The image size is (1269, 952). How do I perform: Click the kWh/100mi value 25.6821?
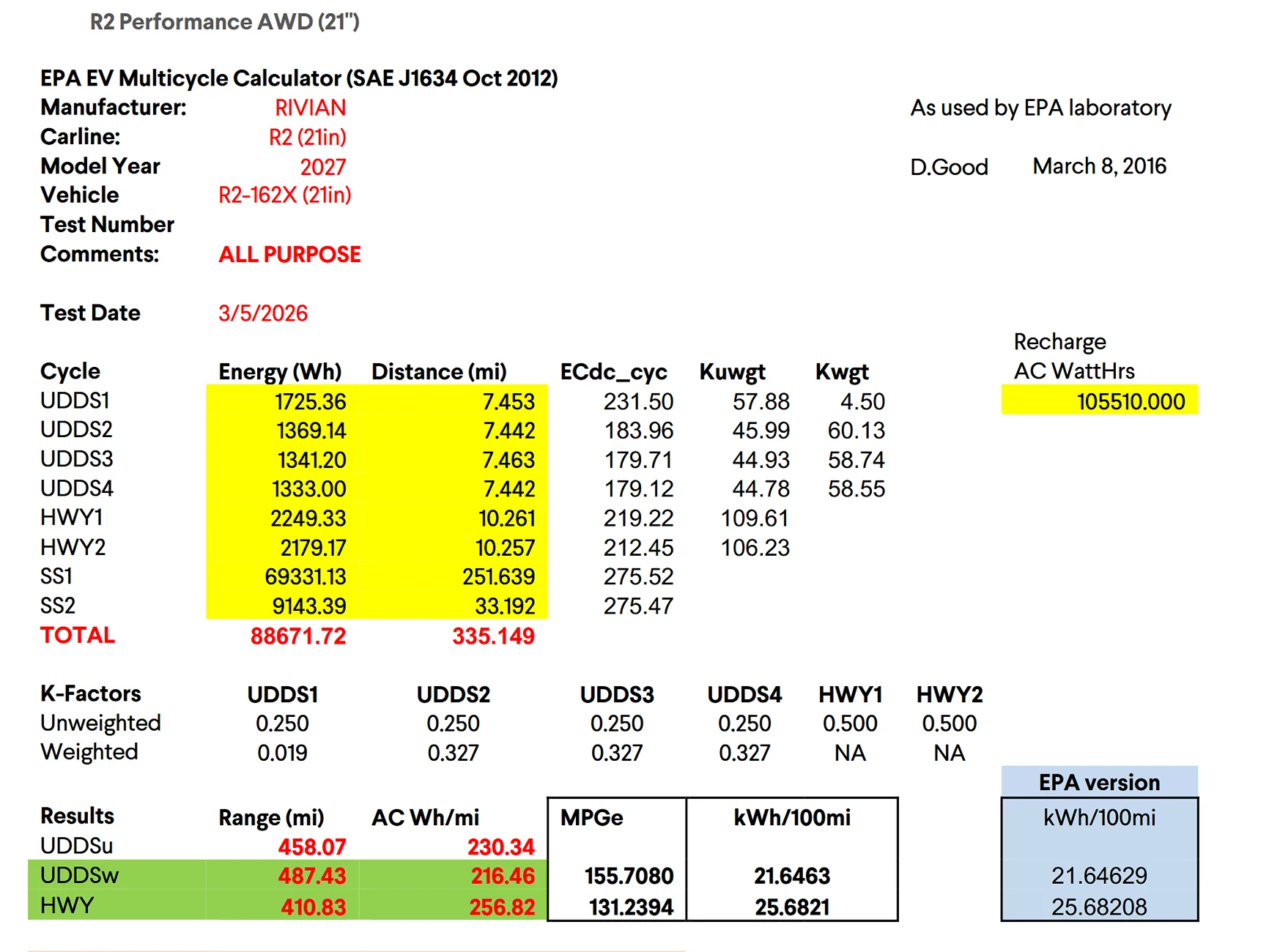pyautogui.click(x=792, y=907)
